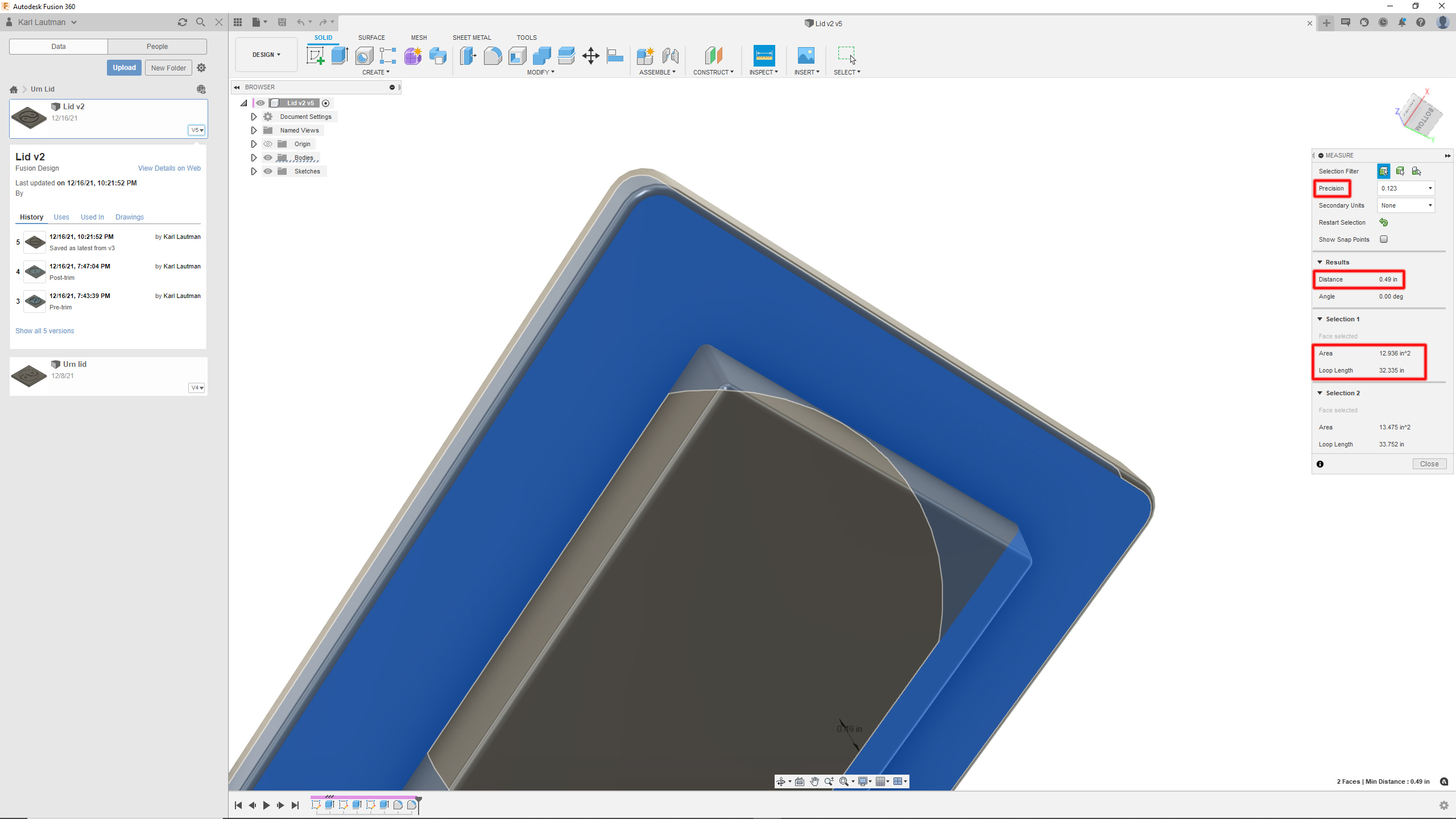The image size is (1456, 819).
Task: Hide the Sketches folder with eye icon
Action: 268,171
